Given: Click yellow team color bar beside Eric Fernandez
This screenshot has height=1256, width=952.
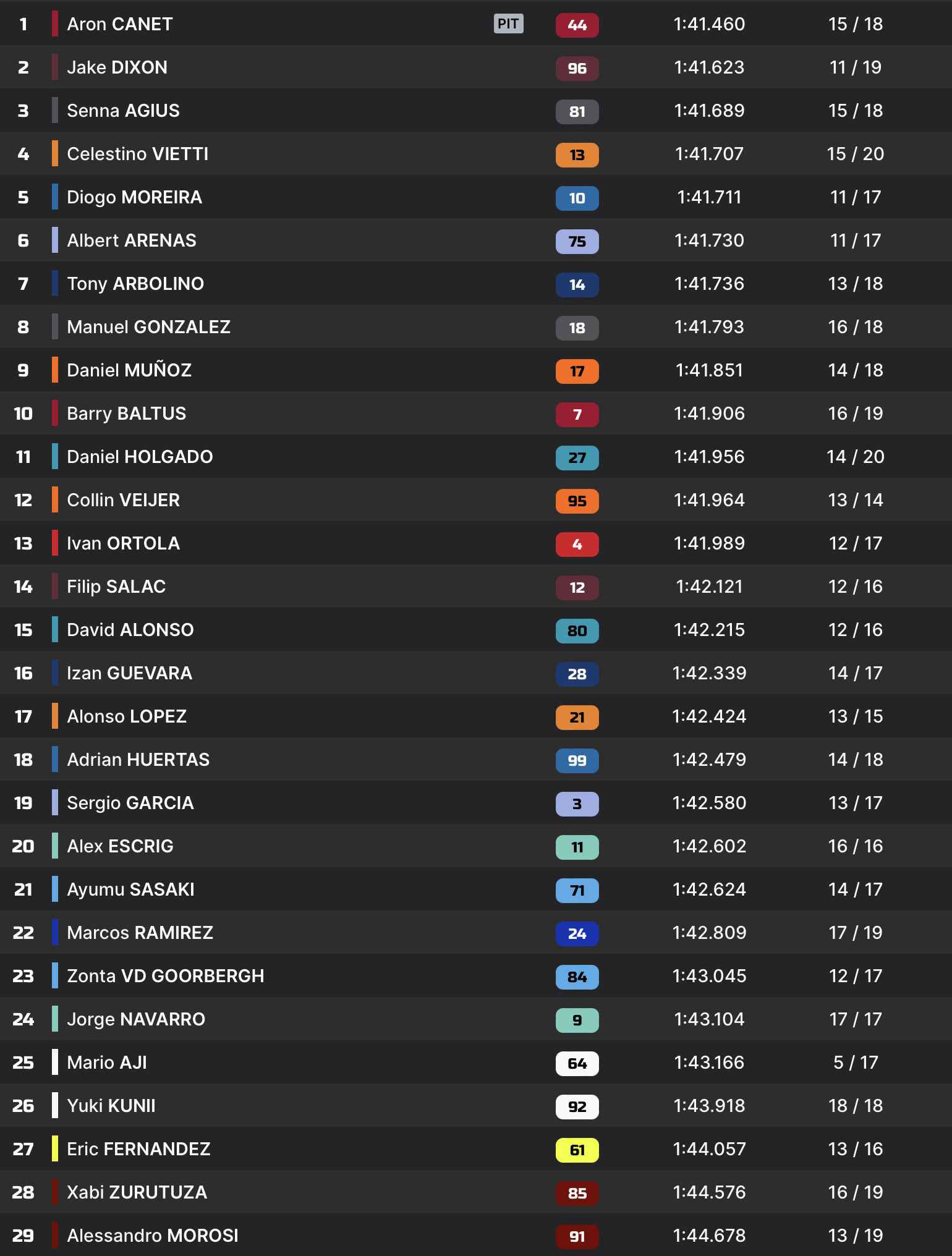Looking at the screenshot, I should 55,1148.
